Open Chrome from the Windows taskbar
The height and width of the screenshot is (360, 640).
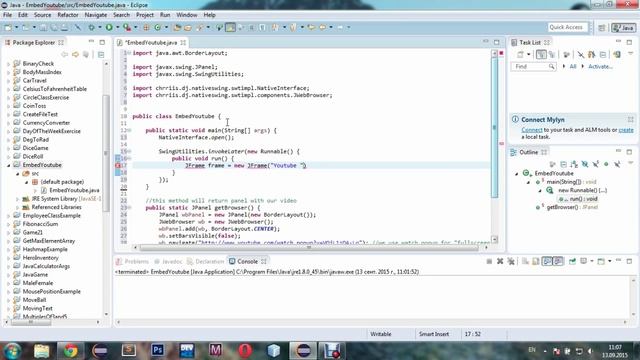coord(71,351)
